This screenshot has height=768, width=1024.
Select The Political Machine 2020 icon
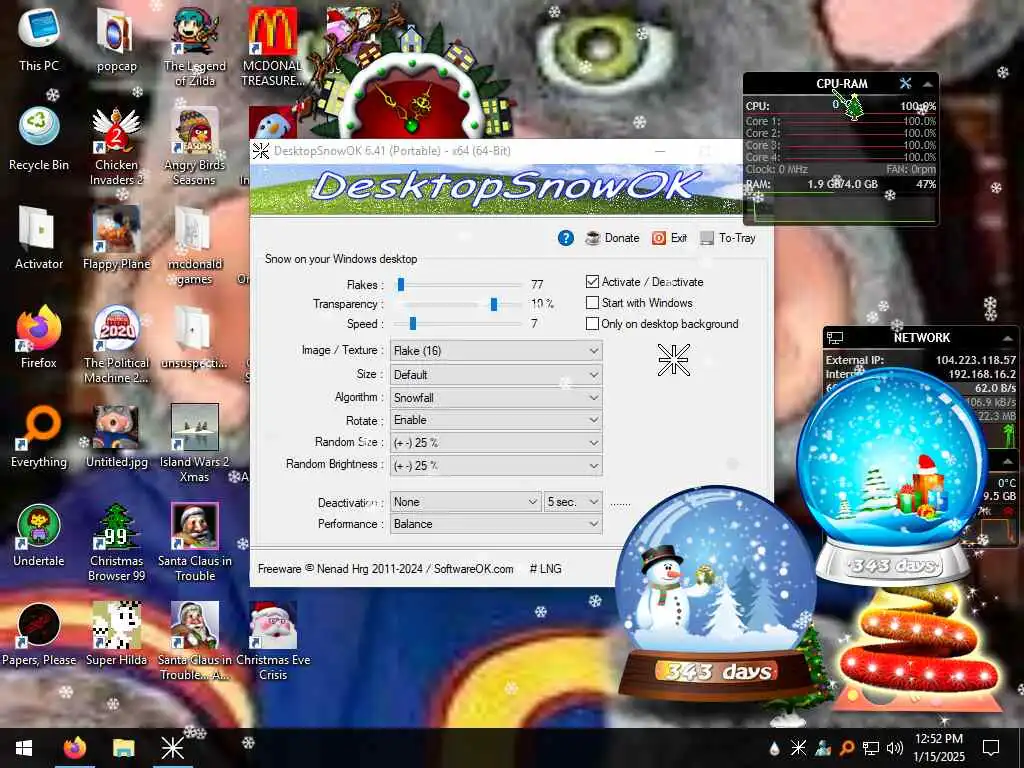click(x=116, y=345)
